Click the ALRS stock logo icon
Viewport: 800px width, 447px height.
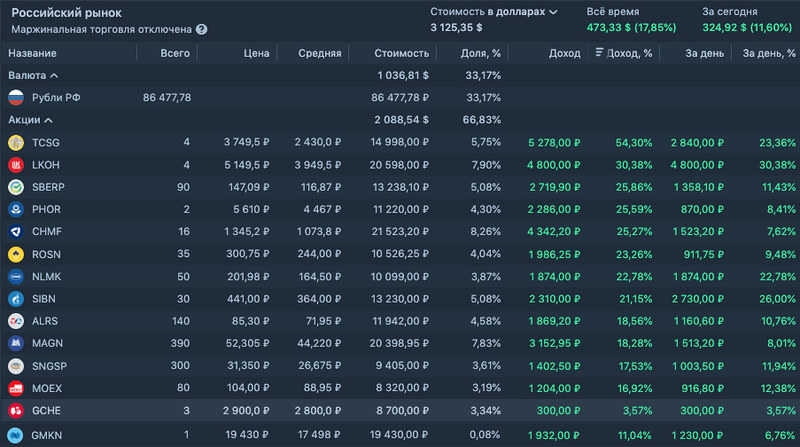(x=16, y=321)
